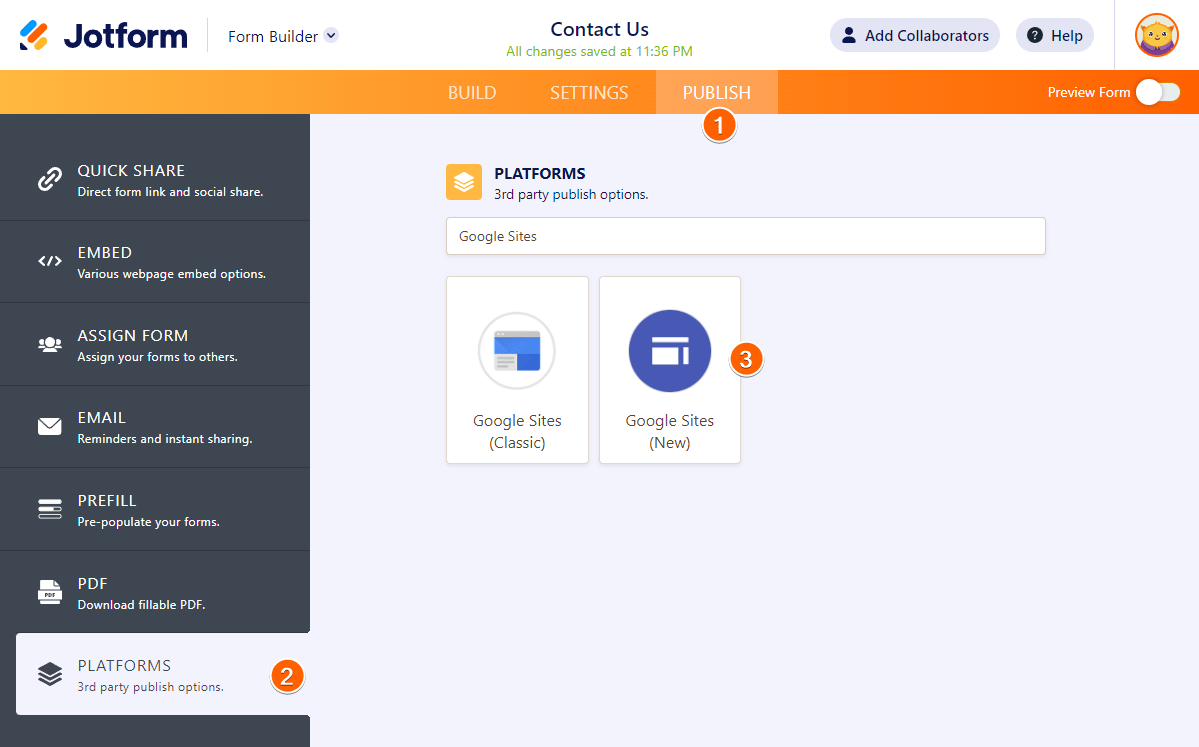The image size is (1199, 747).
Task: Click the Jotform wordmark text
Action: tap(125, 36)
